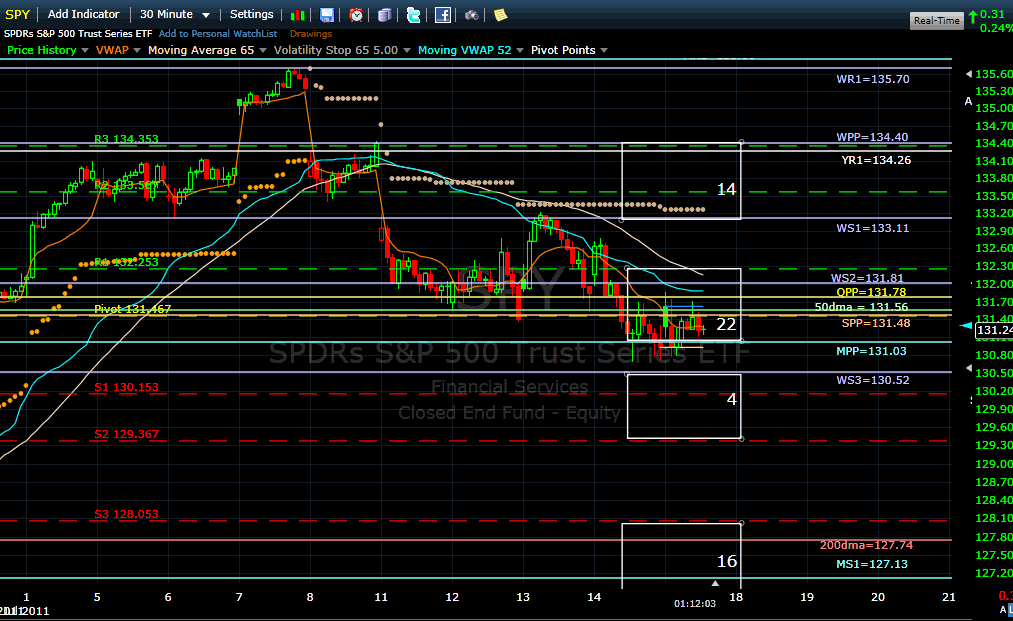Take a chart snapshot with the camera icon
Image resolution: width=1013 pixels, height=621 pixels.
pos(472,15)
